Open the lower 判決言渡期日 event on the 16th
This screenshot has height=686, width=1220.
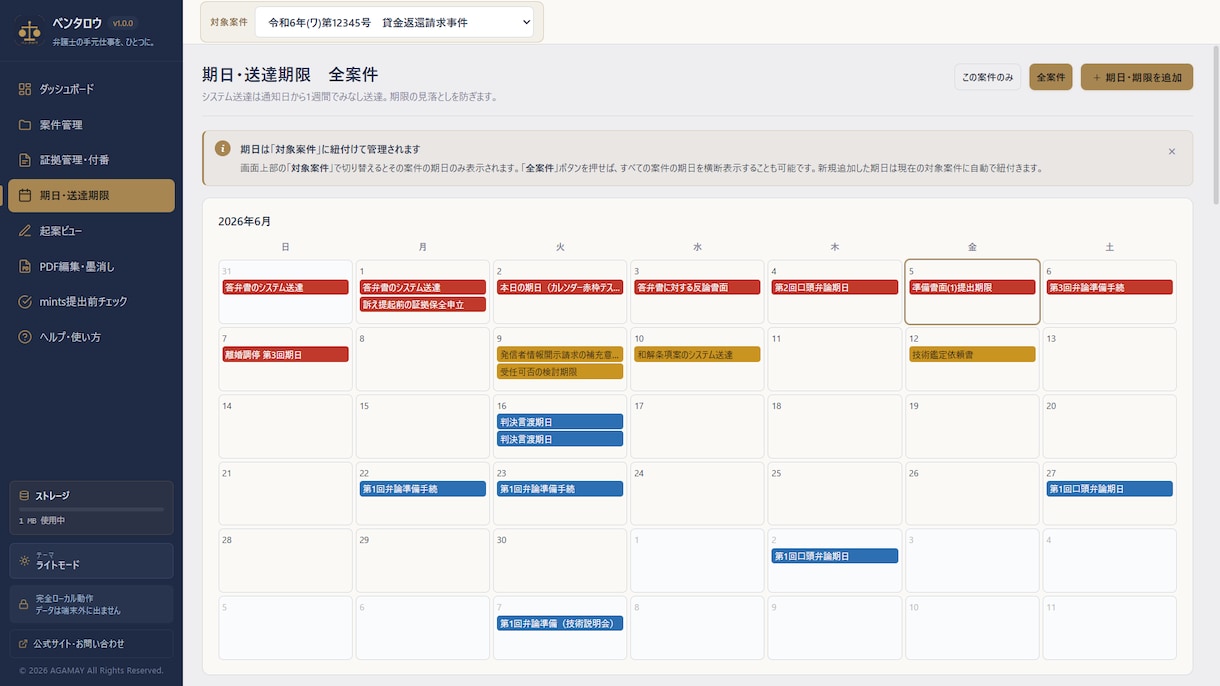(560, 439)
